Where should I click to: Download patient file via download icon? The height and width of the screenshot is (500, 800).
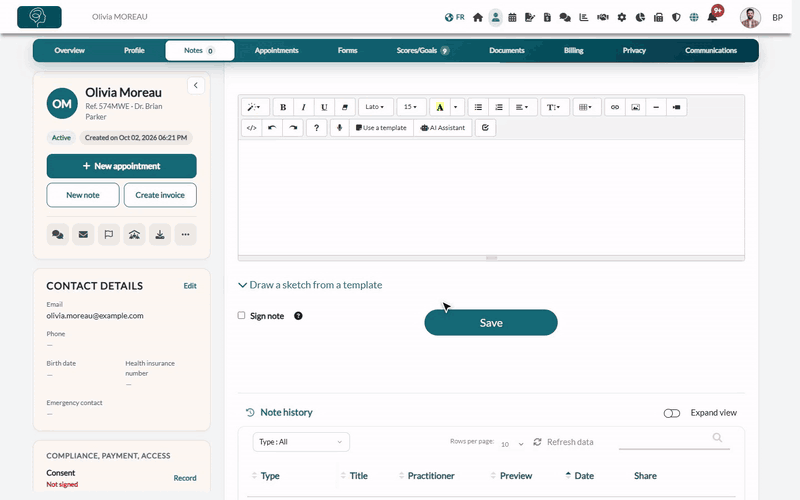[160, 235]
